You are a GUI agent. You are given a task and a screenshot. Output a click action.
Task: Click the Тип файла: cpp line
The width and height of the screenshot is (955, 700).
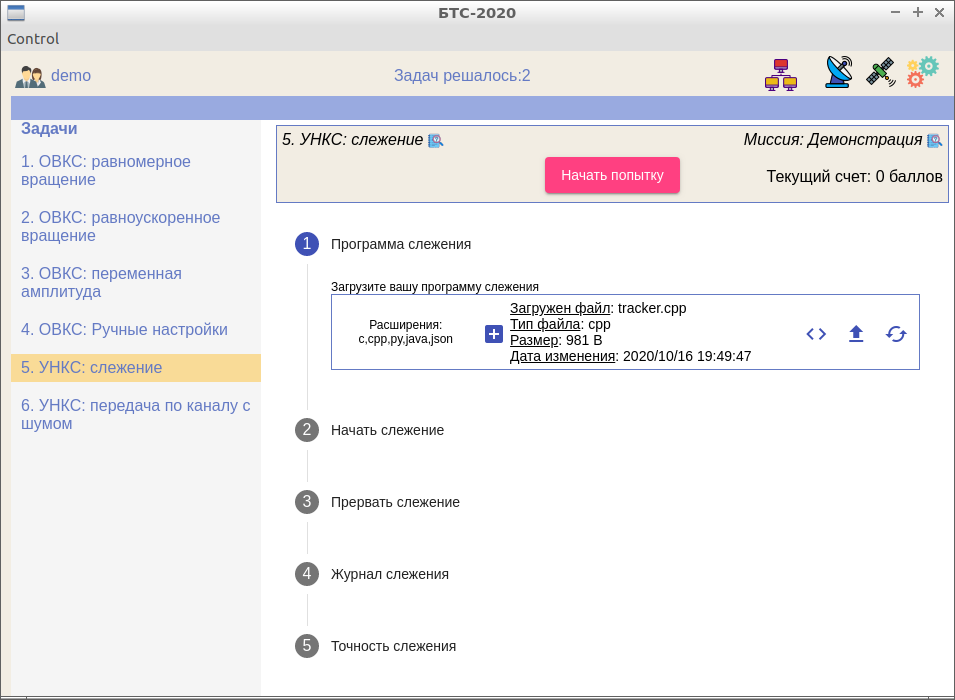[560, 324]
